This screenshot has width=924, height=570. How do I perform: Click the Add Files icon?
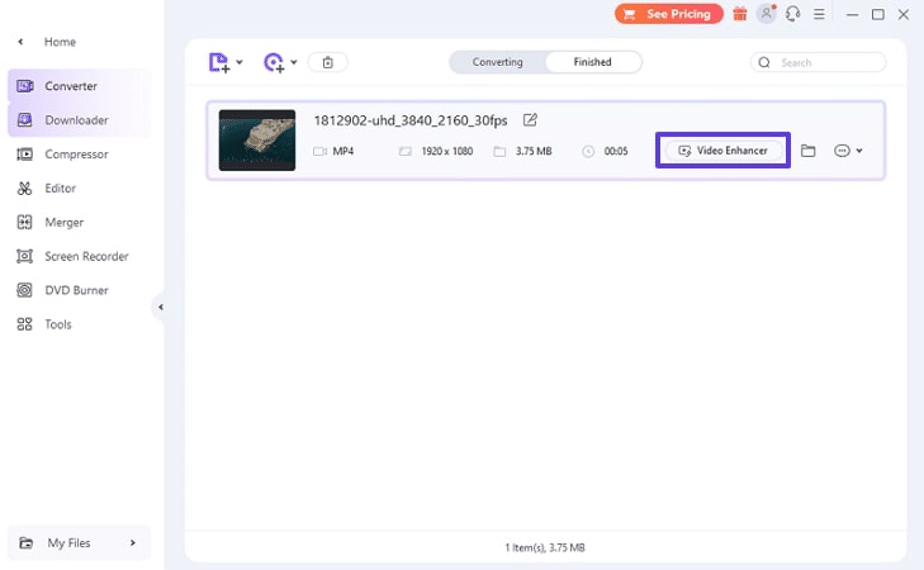coord(219,62)
